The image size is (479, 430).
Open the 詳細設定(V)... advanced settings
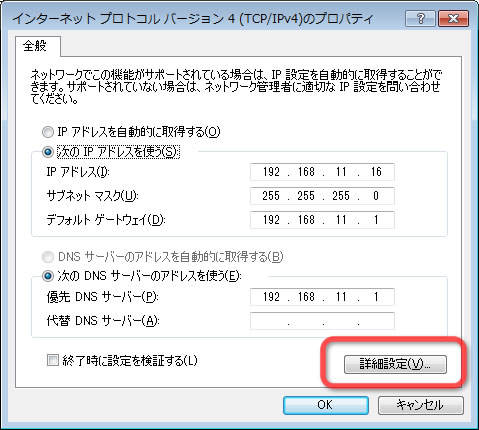click(395, 364)
